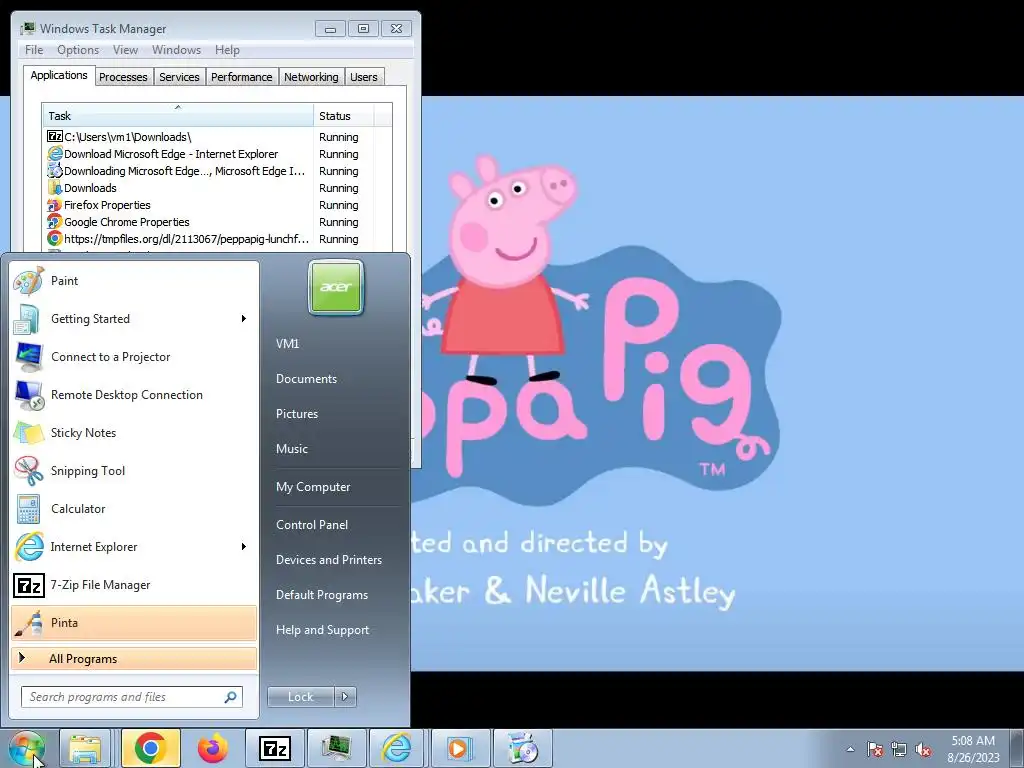Expand All Programs list
Viewport: 1024px width, 768px height.
(134, 658)
